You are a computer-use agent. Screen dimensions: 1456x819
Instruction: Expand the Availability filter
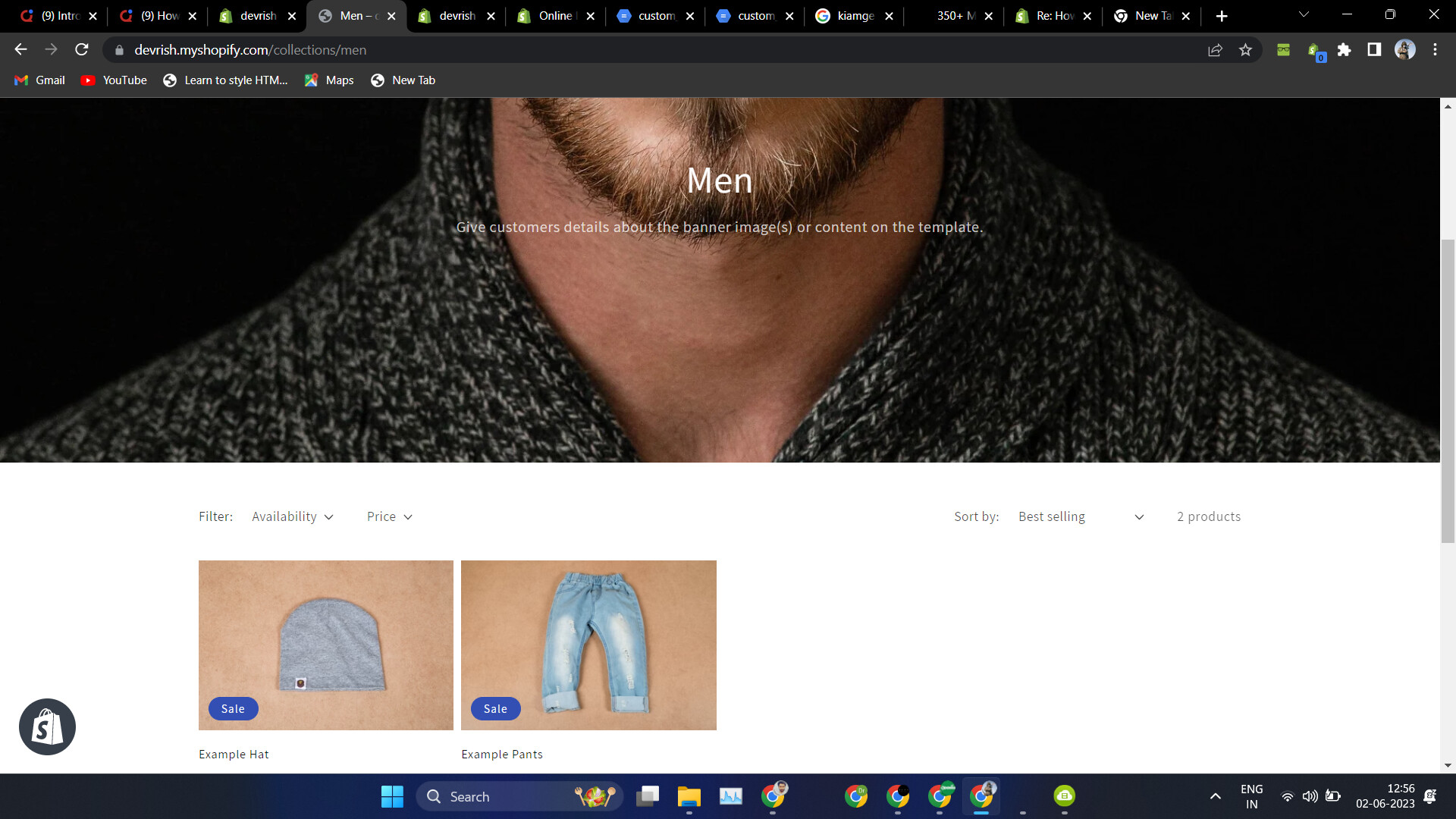point(293,516)
